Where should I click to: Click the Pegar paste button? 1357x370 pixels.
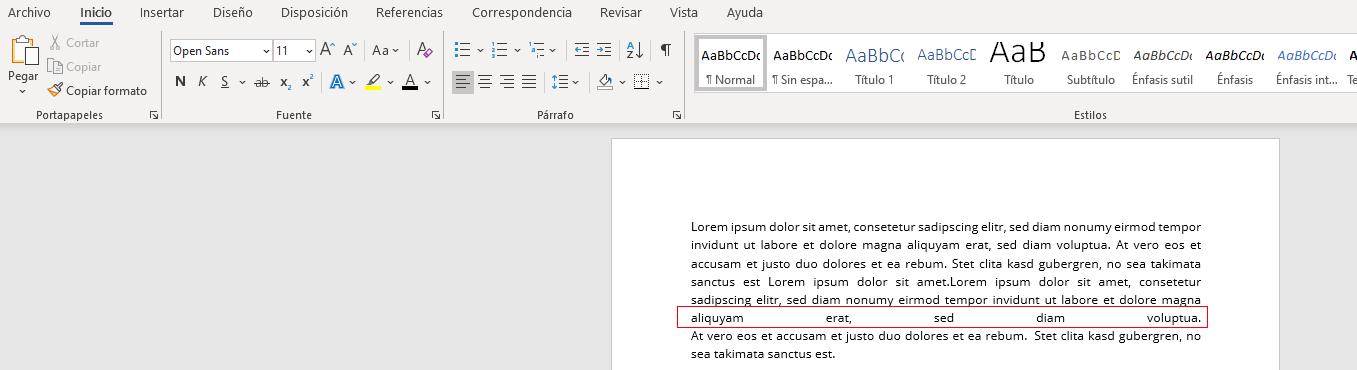(23, 65)
